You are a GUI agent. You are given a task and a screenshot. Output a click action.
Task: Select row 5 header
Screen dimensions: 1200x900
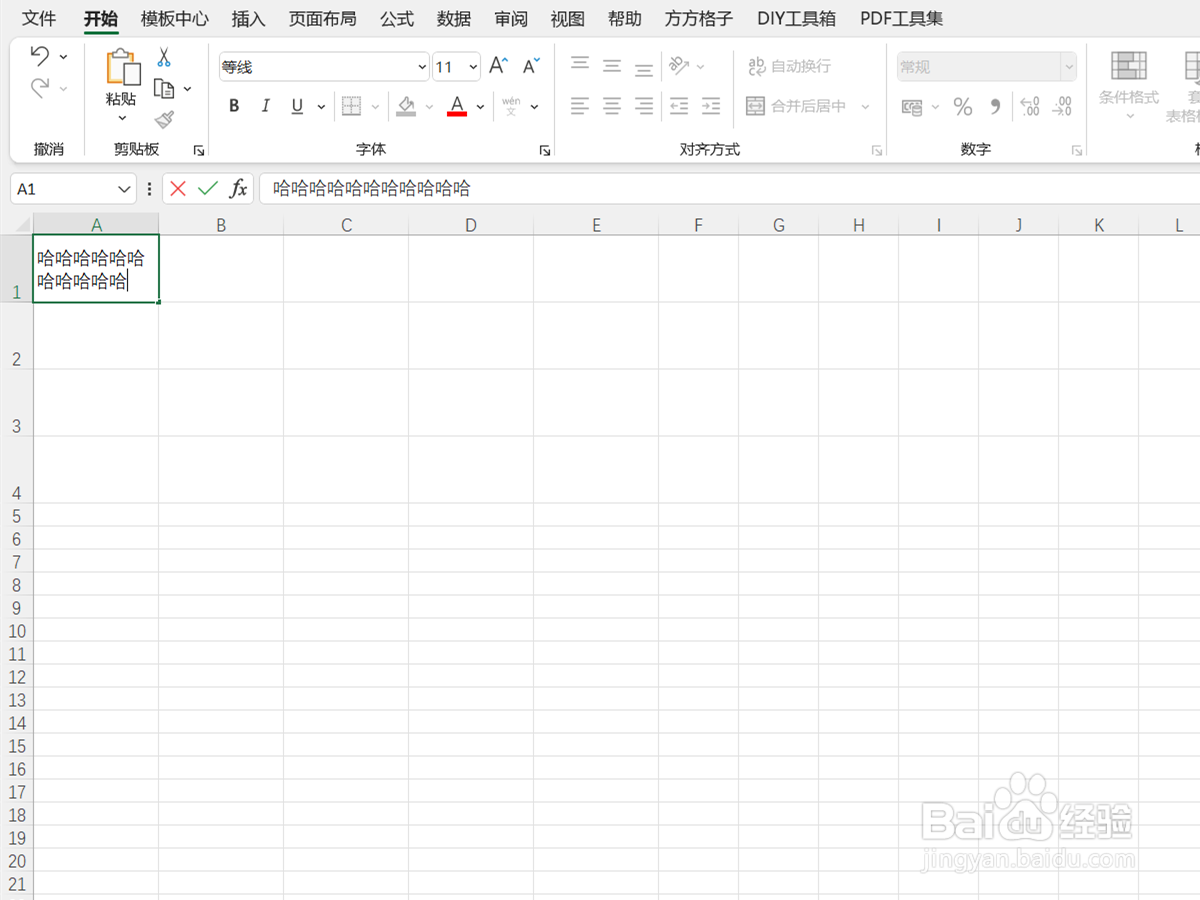[16, 515]
